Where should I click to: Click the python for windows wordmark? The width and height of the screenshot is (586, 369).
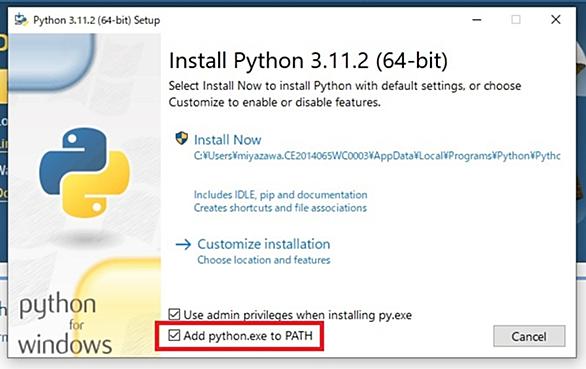point(65,325)
